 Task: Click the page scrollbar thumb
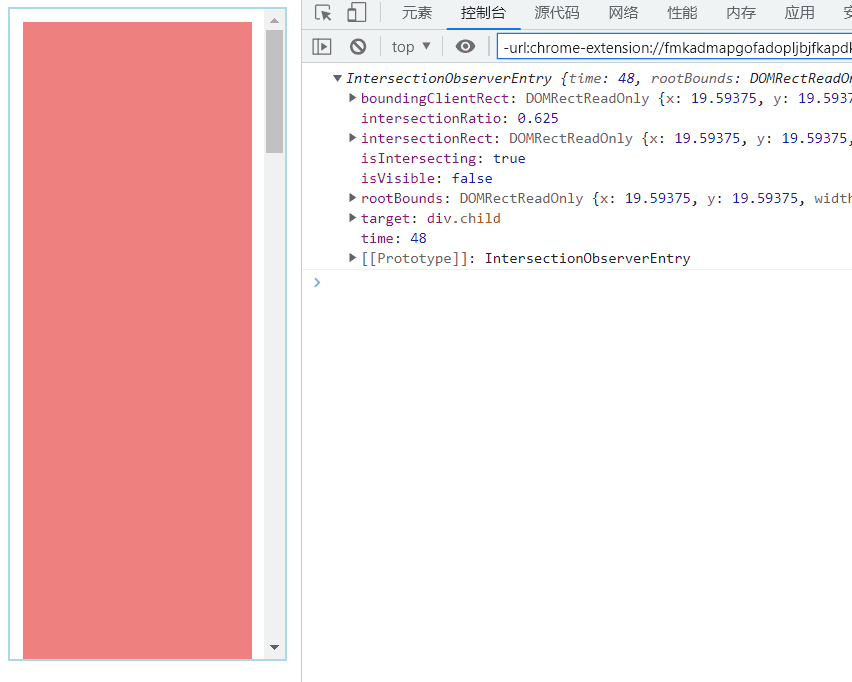[x=274, y=91]
